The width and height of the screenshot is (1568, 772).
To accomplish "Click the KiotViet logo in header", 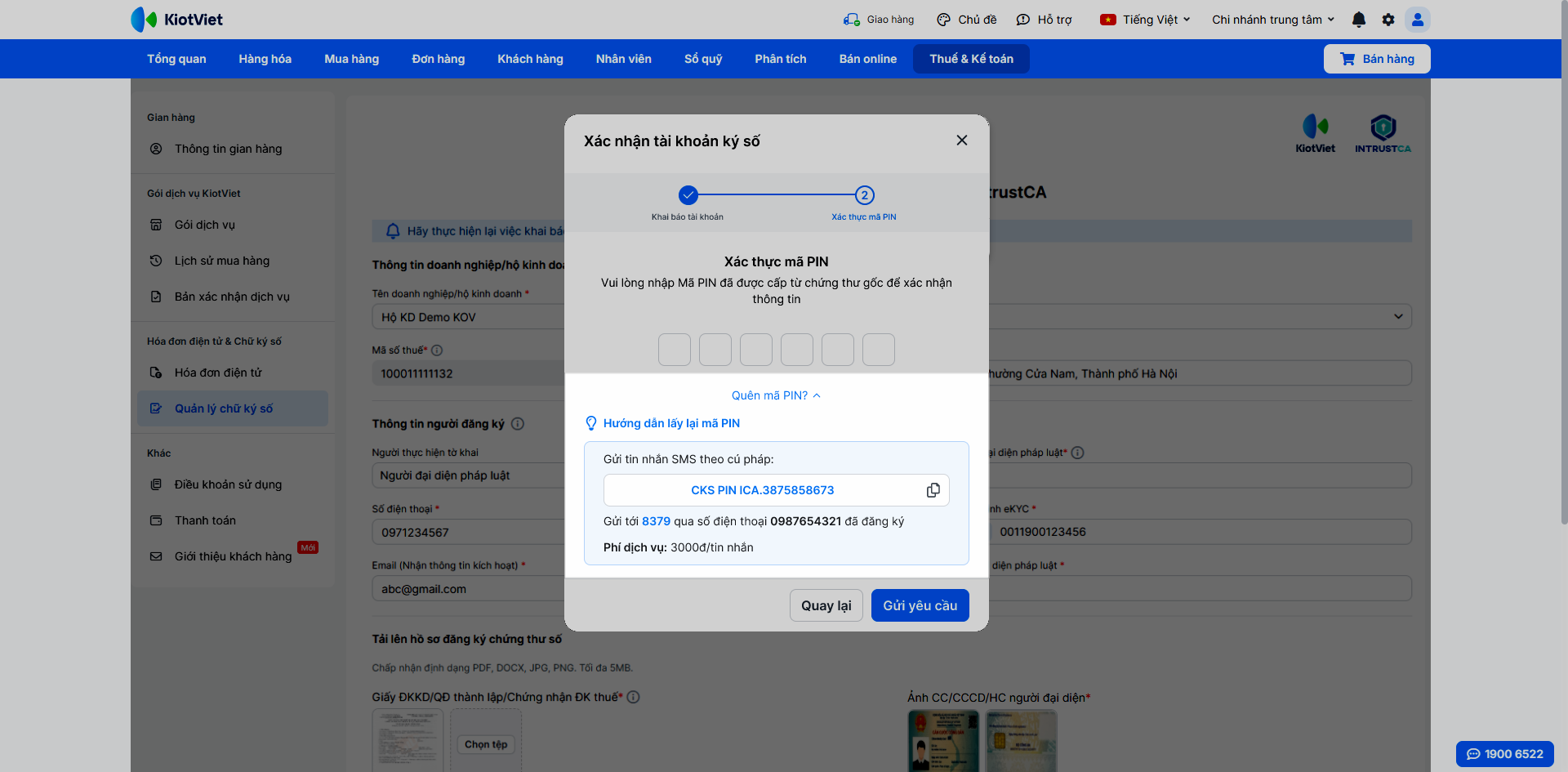I will click(176, 20).
